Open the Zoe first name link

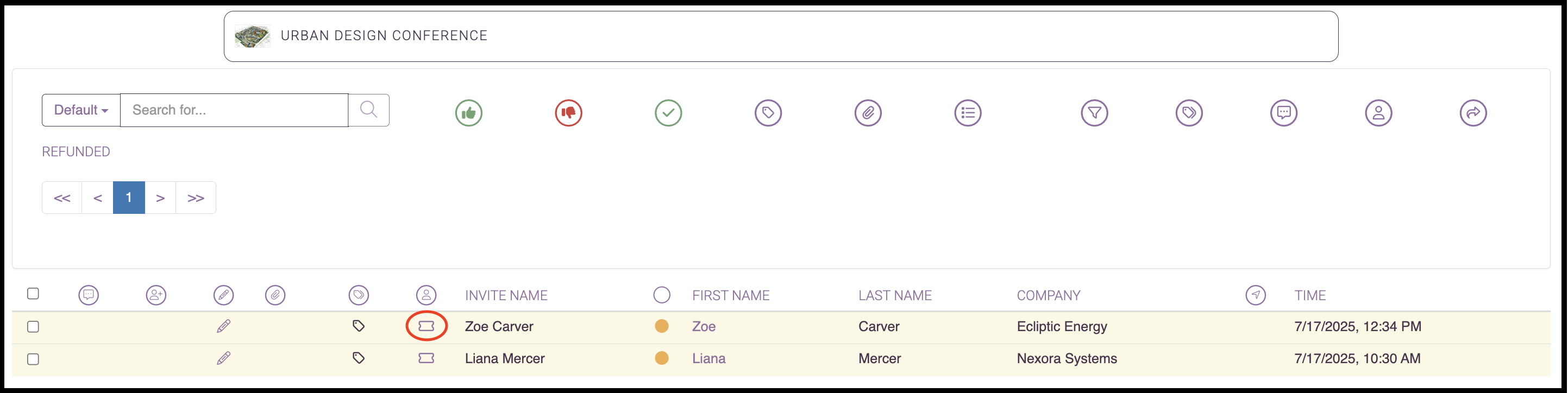pos(704,326)
